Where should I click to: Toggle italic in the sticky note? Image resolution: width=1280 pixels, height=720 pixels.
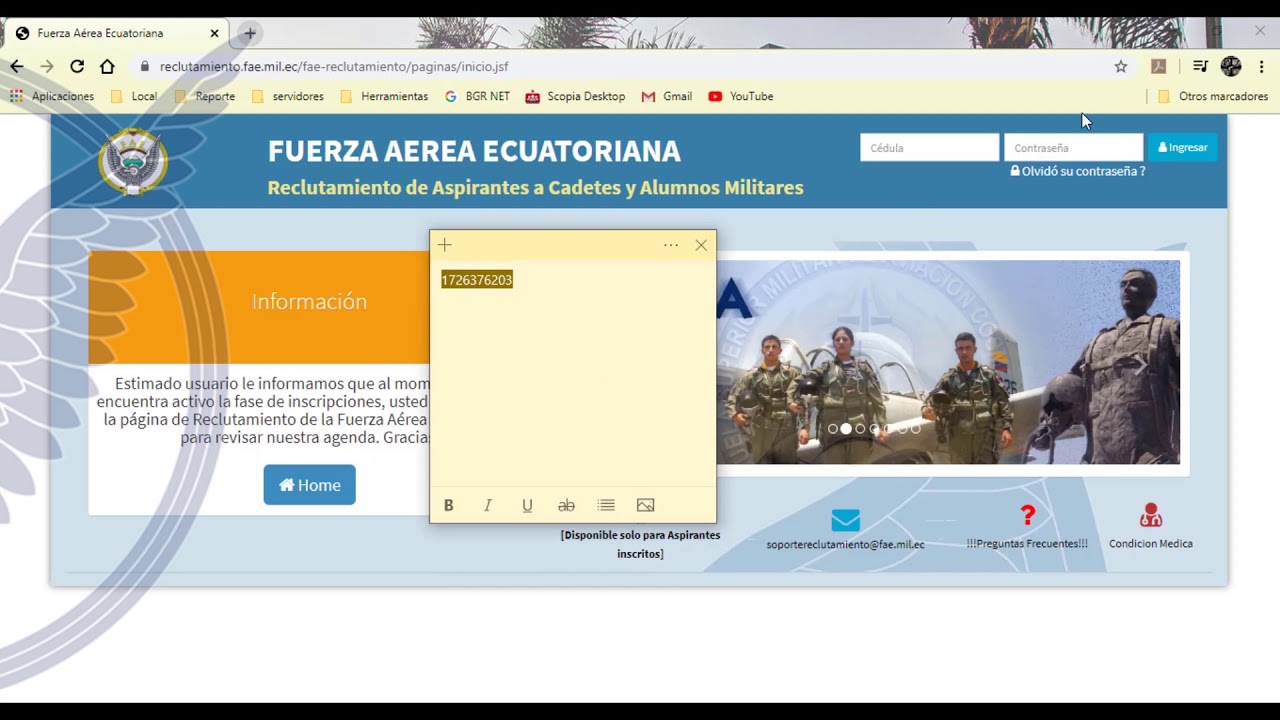coord(488,505)
